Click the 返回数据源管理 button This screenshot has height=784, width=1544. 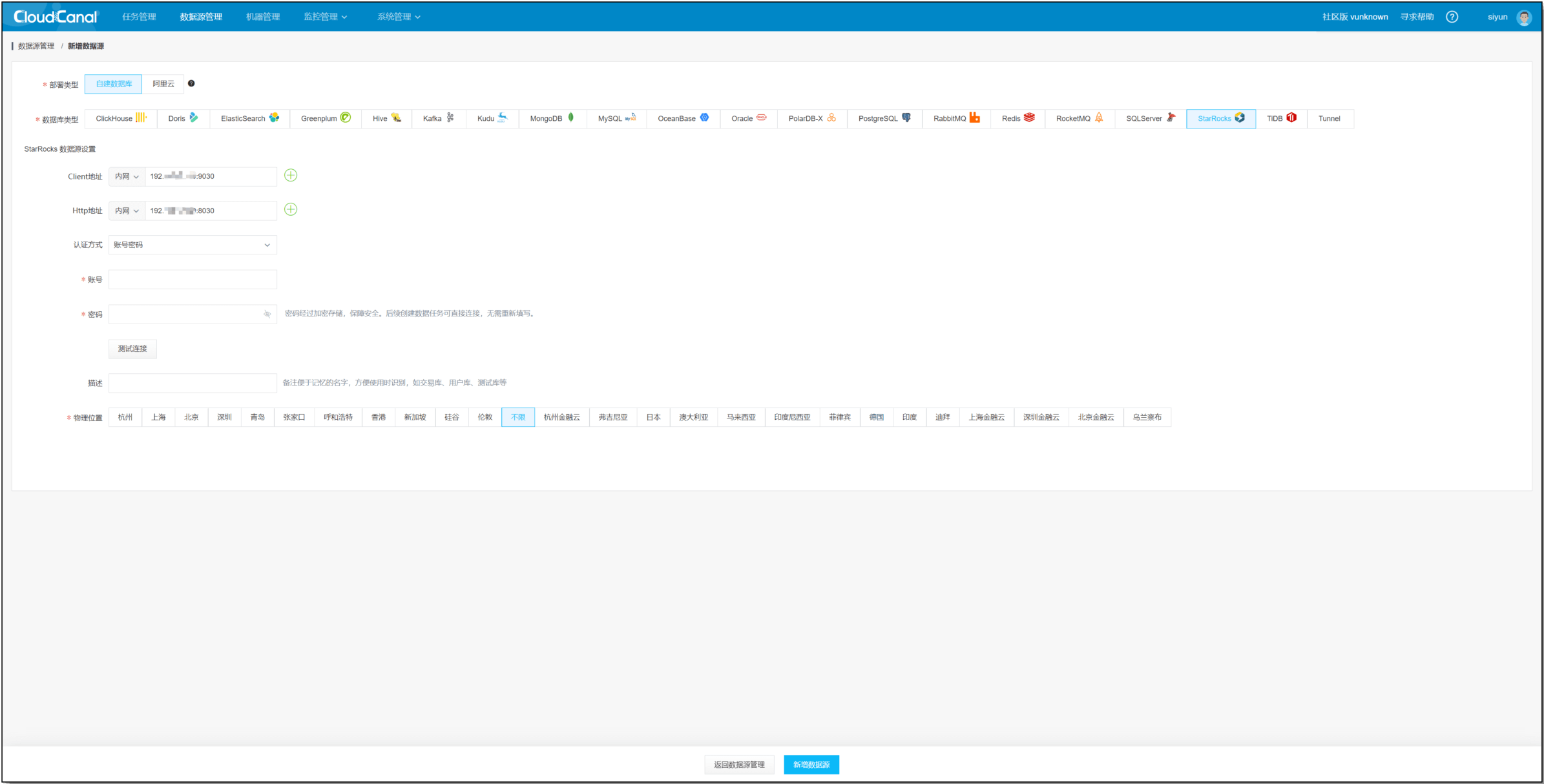tap(739, 765)
